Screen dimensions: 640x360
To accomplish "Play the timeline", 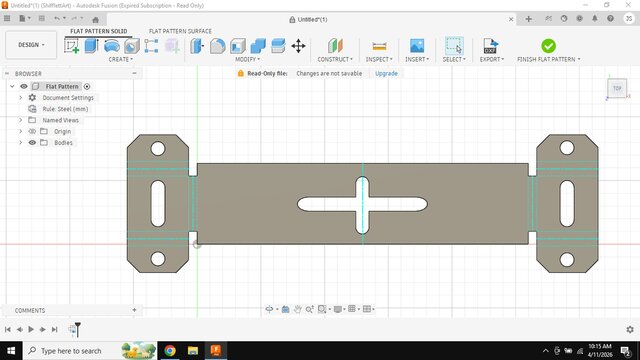I will click(31, 329).
